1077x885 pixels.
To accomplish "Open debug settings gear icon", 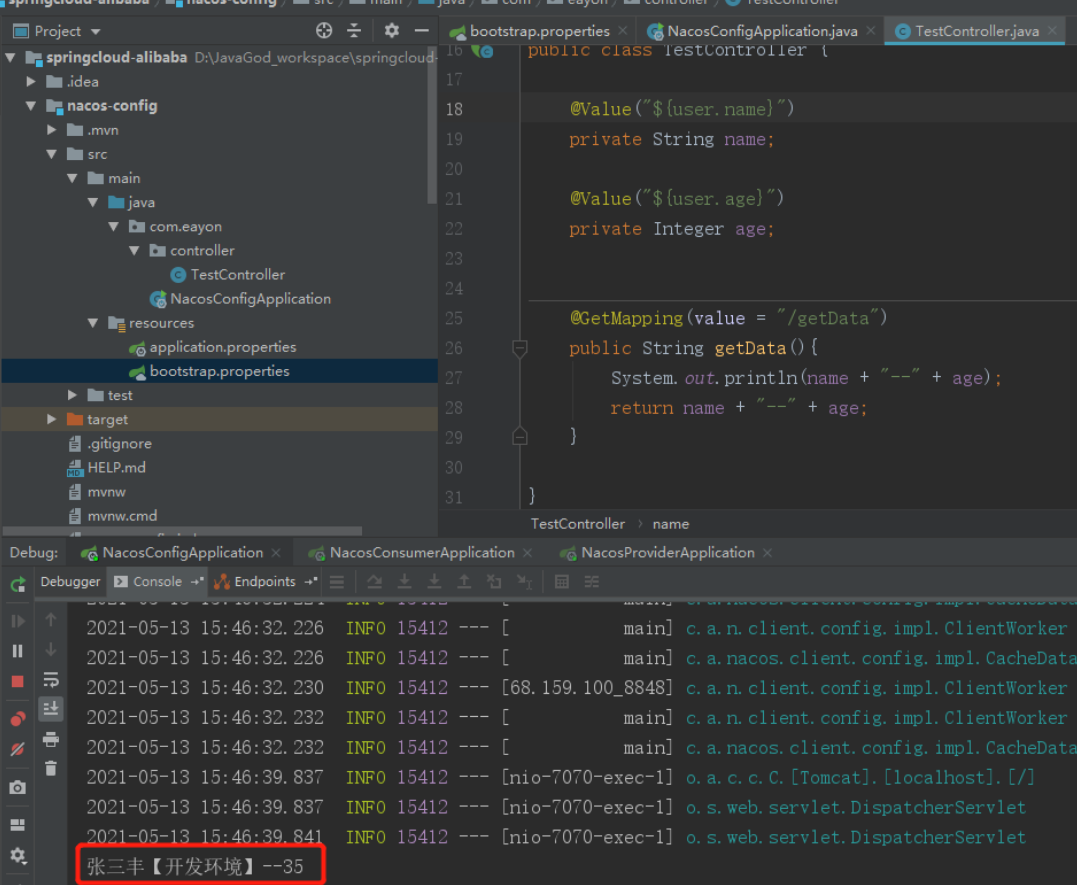I will point(18,855).
